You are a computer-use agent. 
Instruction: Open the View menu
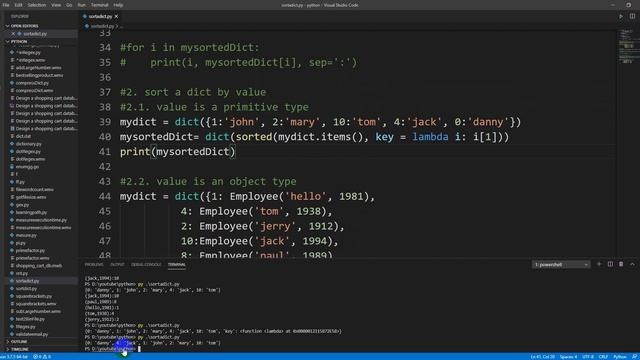click(x=56, y=5)
